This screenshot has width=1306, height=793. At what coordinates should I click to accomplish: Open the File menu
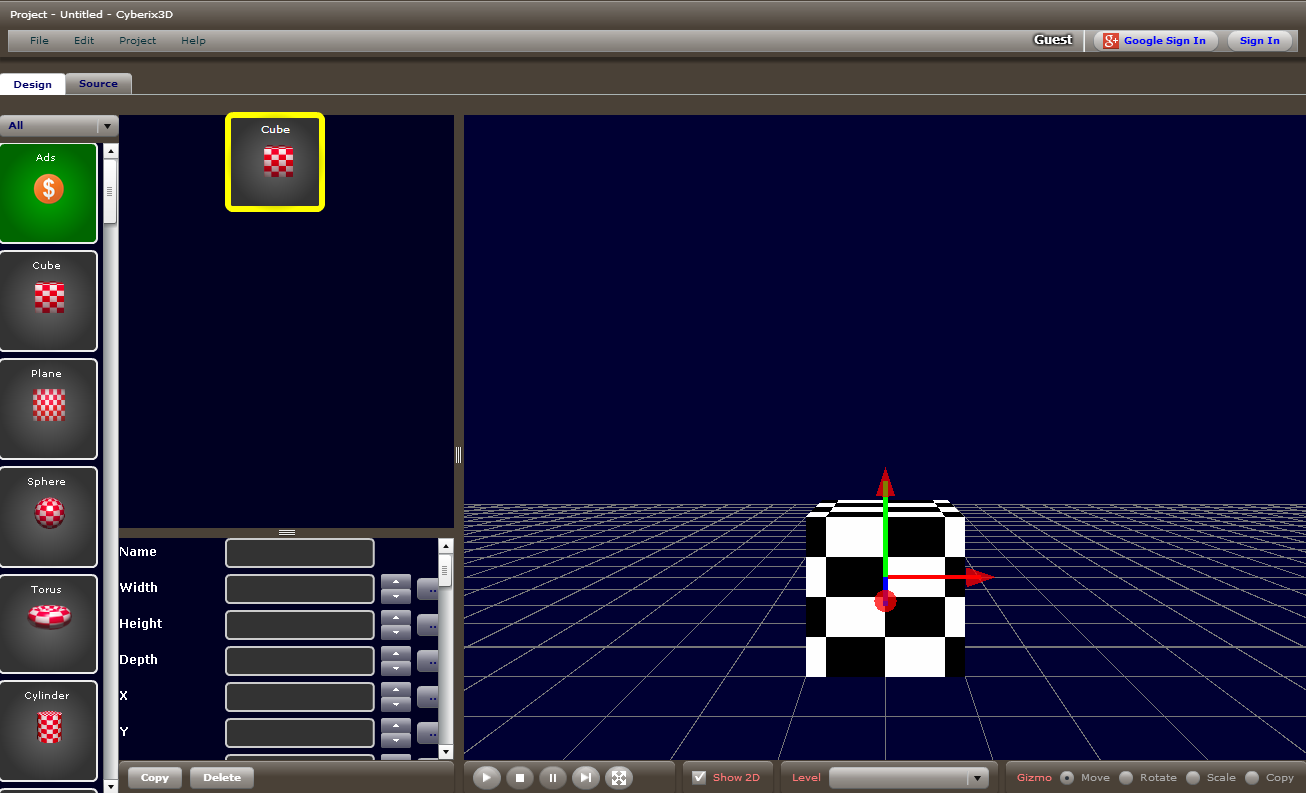[x=39, y=41]
